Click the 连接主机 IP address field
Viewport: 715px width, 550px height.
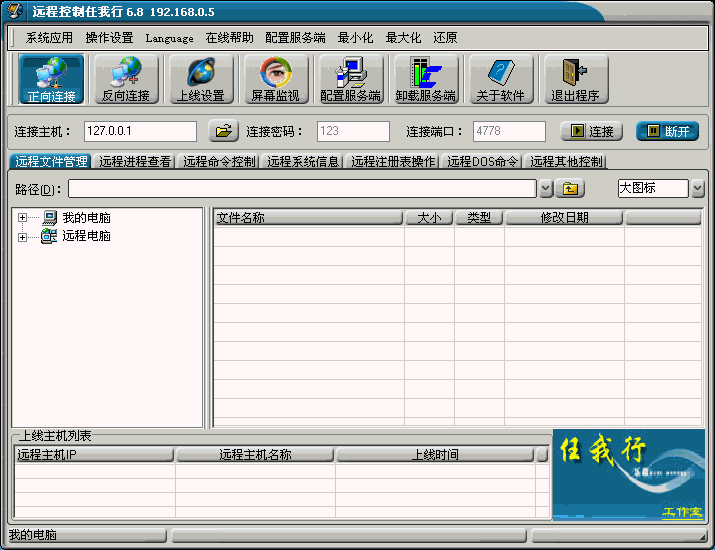click(x=142, y=131)
